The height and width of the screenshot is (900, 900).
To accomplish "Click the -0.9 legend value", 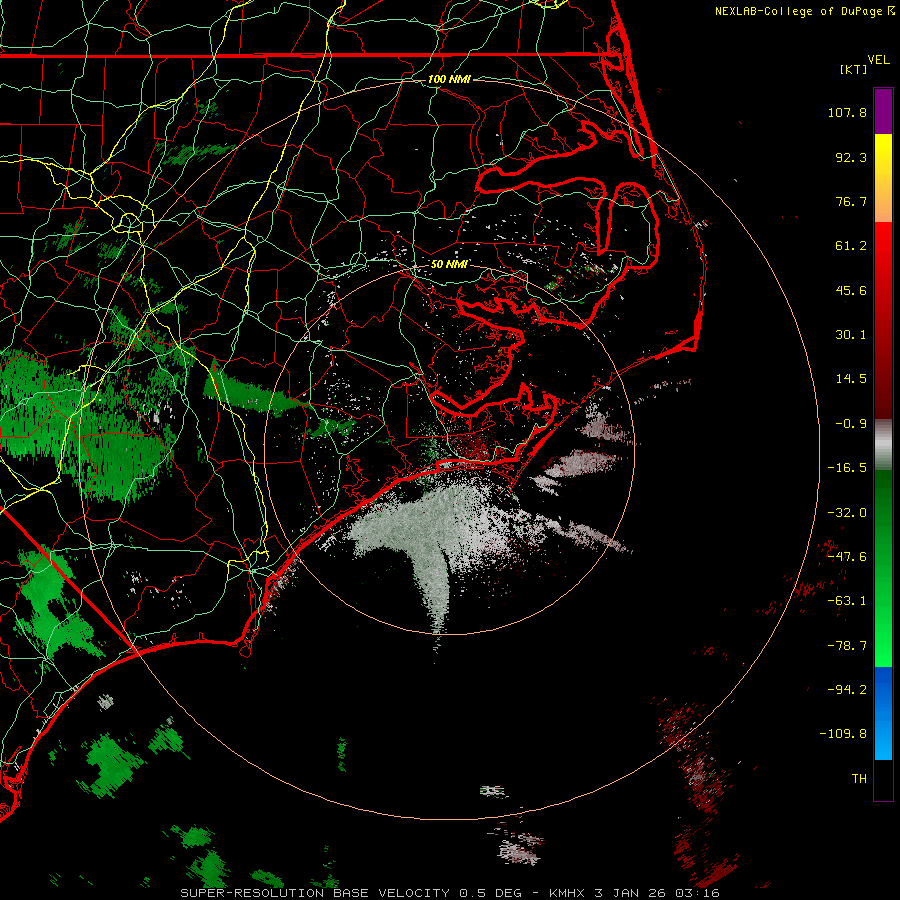I will [x=851, y=424].
